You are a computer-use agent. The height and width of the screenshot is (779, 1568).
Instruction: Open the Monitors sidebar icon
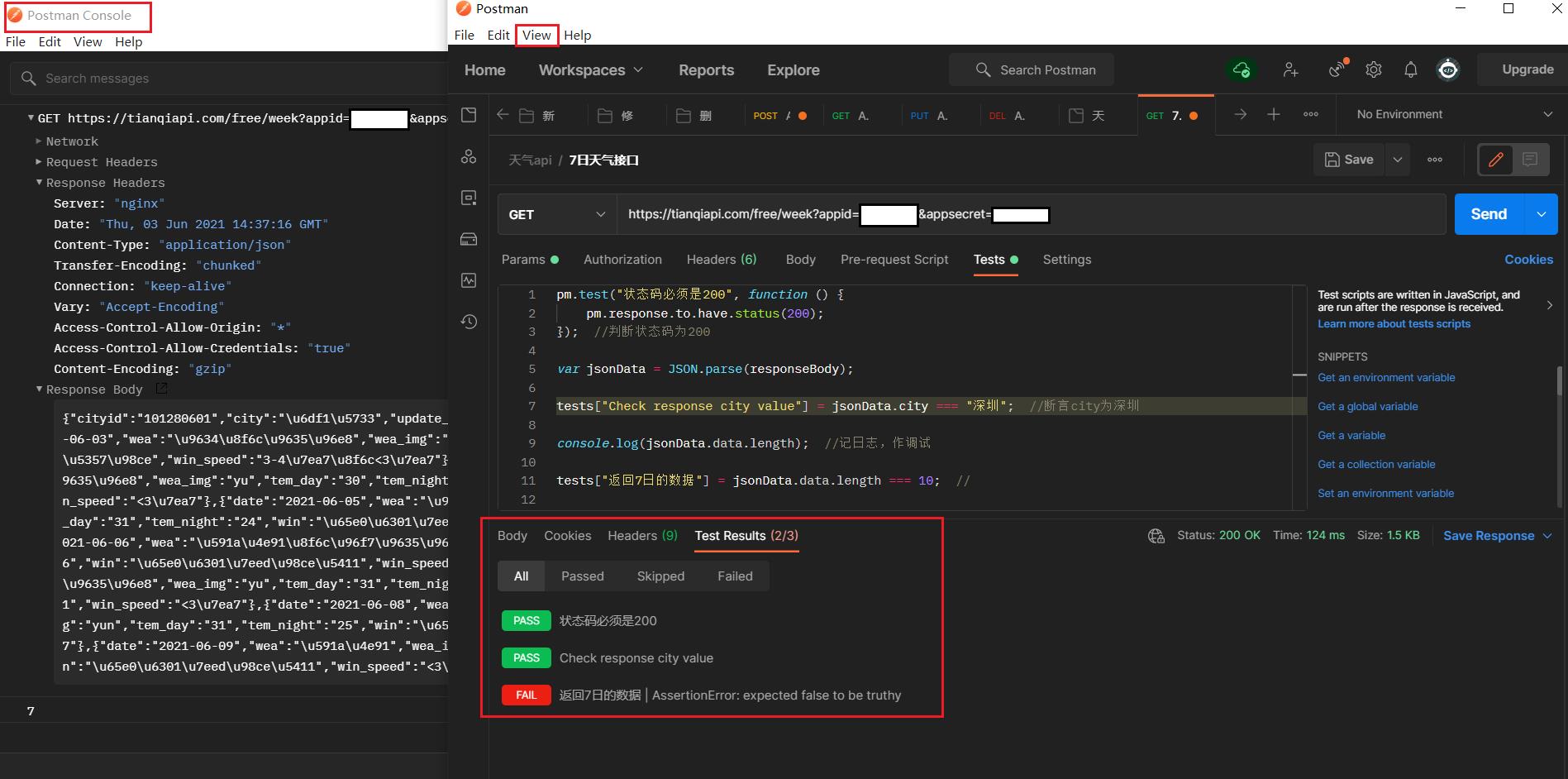tap(469, 280)
